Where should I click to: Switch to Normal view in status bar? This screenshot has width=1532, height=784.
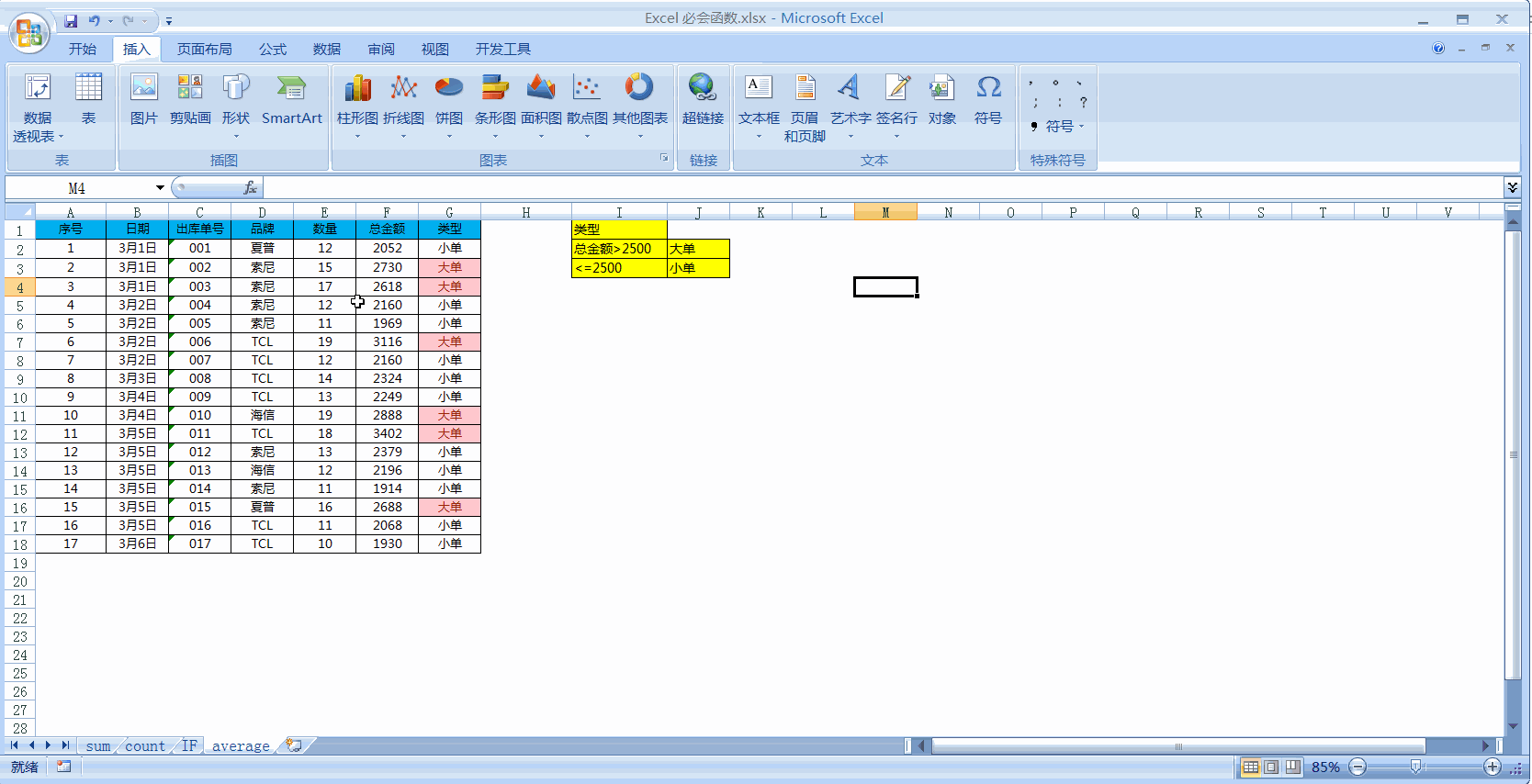[1251, 767]
